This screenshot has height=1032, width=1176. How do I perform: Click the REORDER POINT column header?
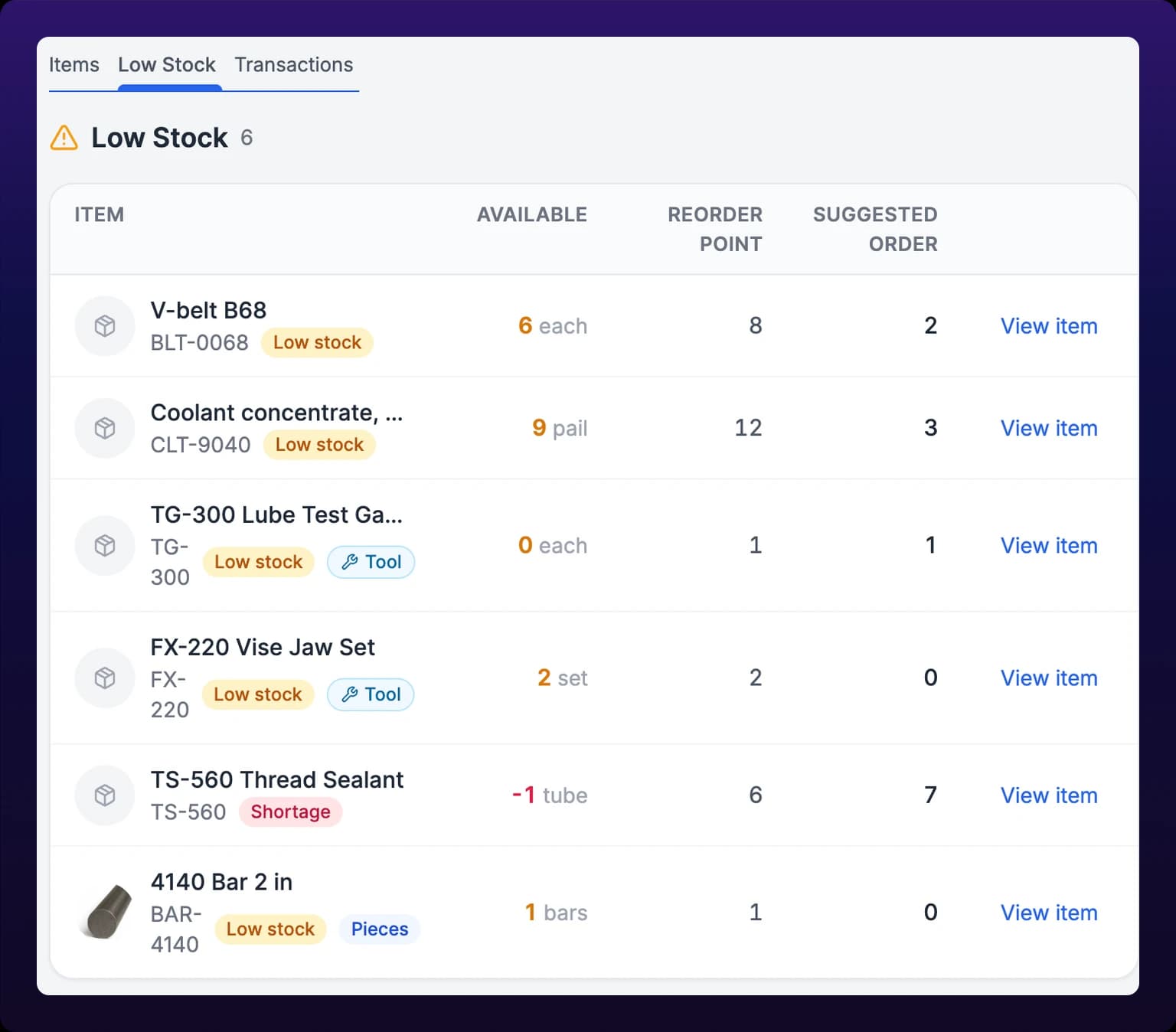pyautogui.click(x=715, y=229)
